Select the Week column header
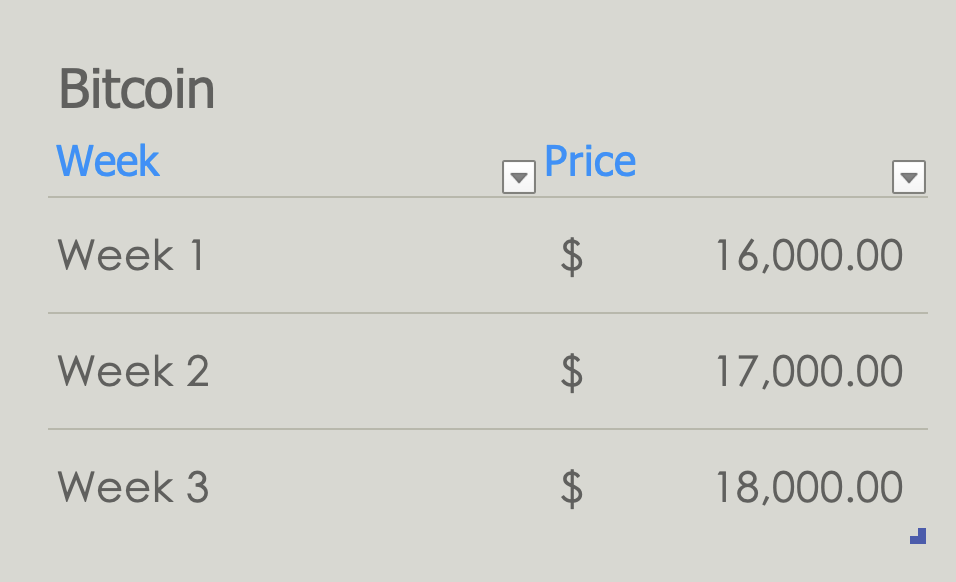The image size is (956, 582). click(108, 160)
